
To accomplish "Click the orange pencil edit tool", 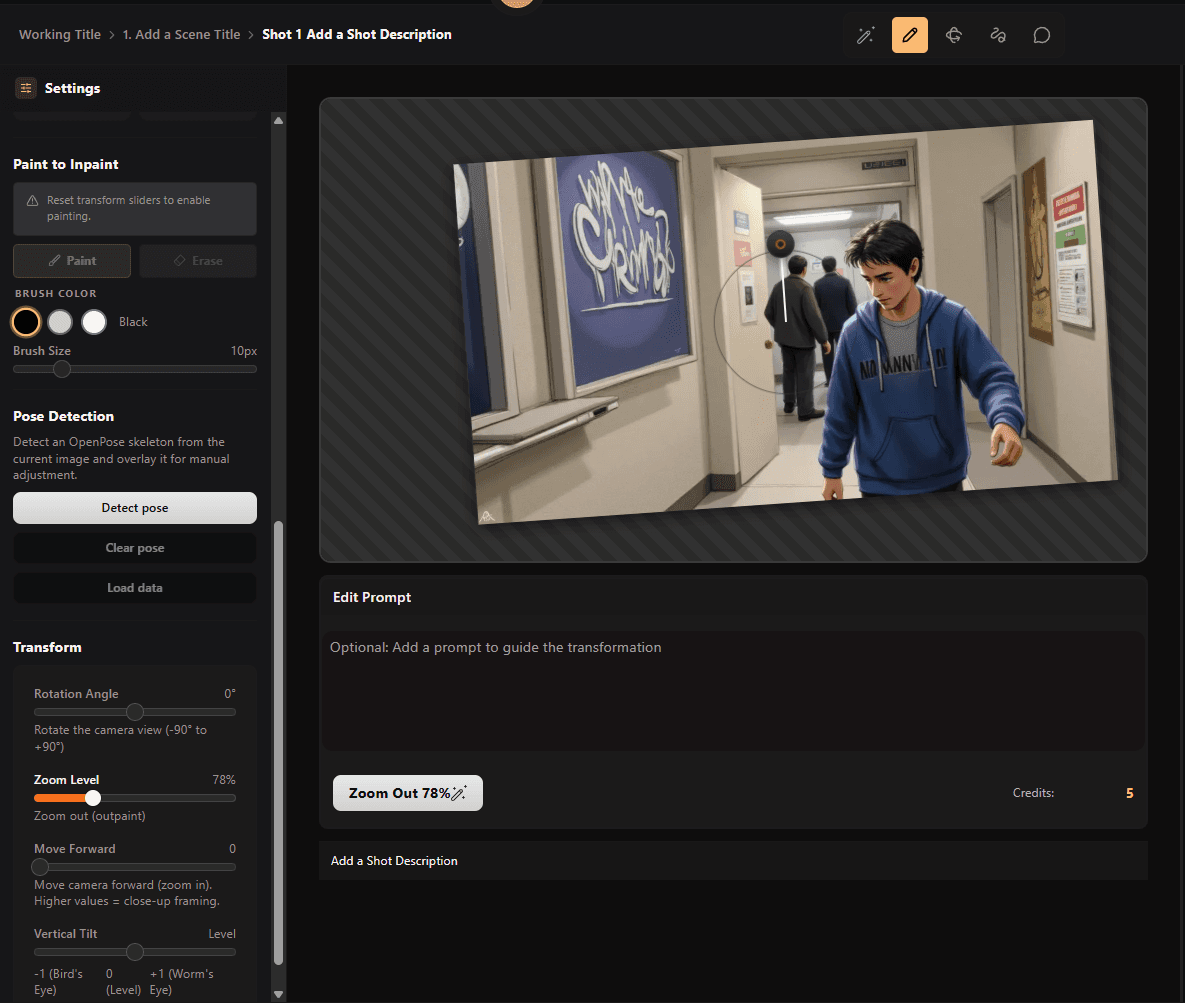I will [x=909, y=35].
